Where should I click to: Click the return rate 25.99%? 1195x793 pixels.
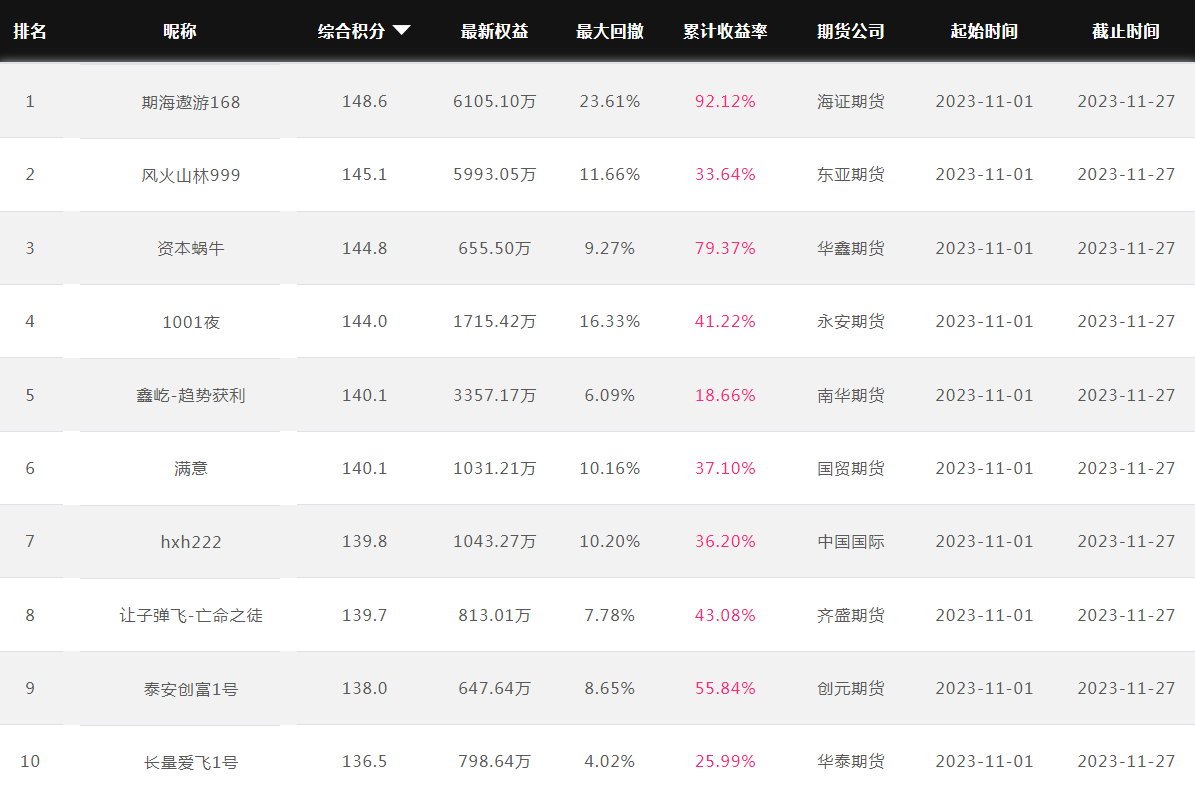(725, 762)
